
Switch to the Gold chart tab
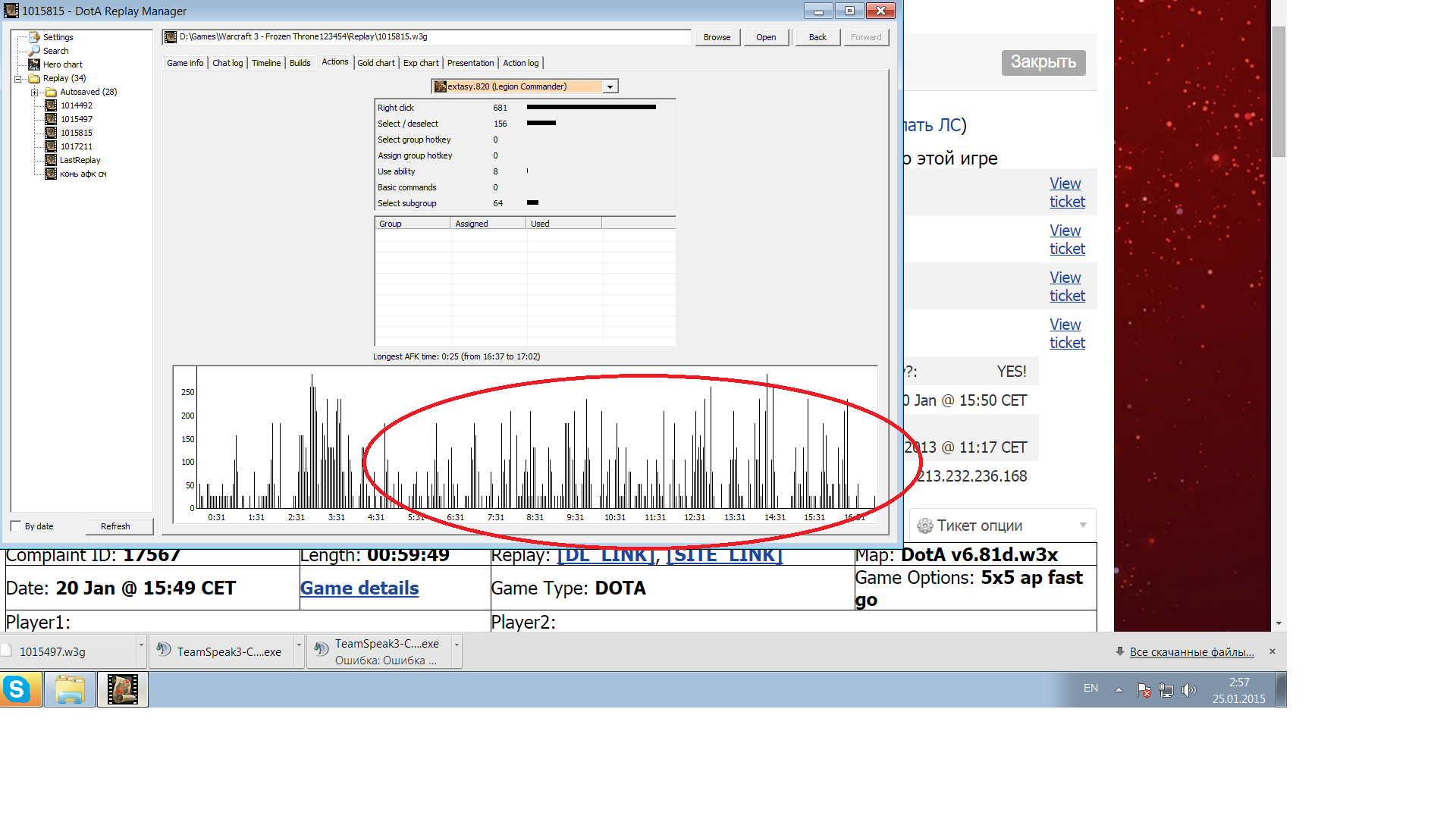click(376, 63)
